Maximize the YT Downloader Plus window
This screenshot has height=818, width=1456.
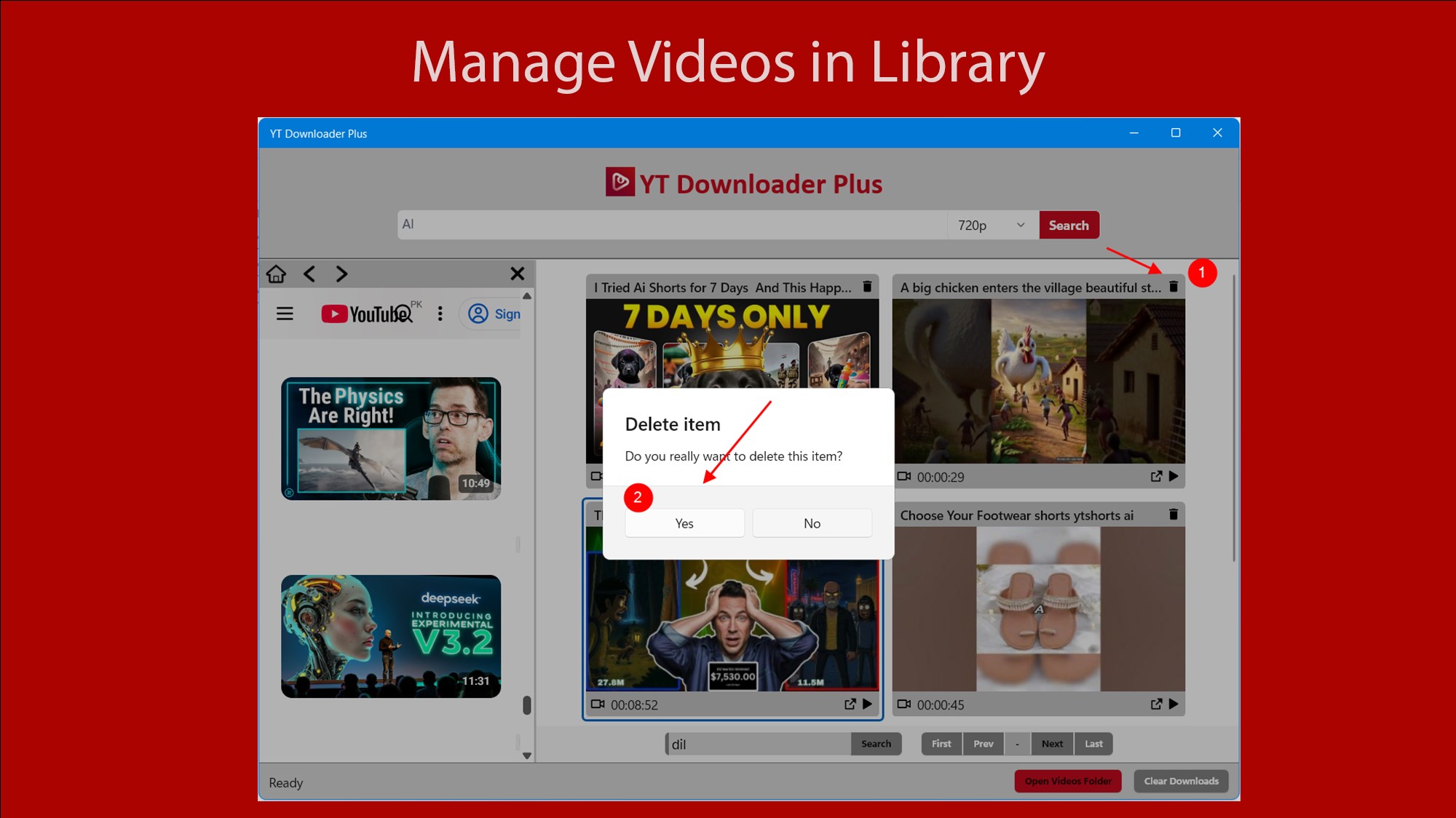click(1176, 133)
